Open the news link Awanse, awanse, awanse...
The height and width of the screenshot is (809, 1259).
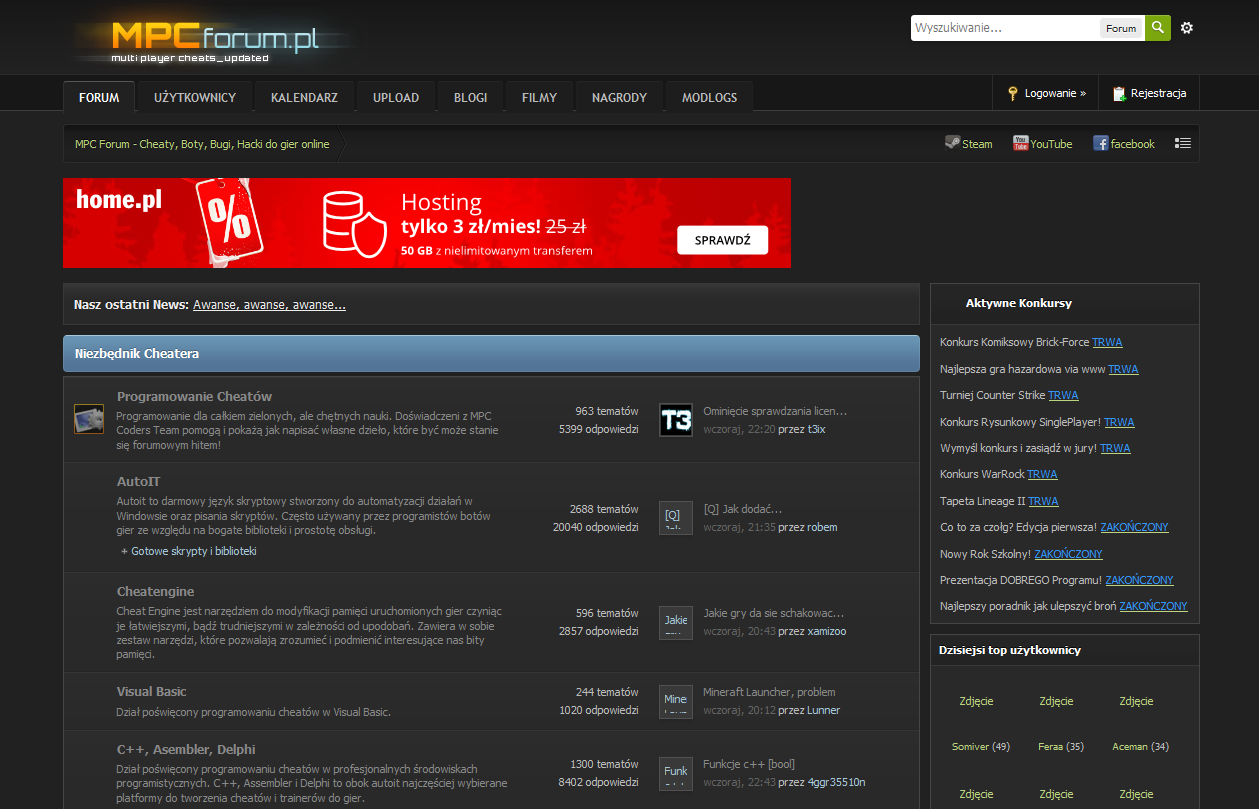[x=269, y=305]
